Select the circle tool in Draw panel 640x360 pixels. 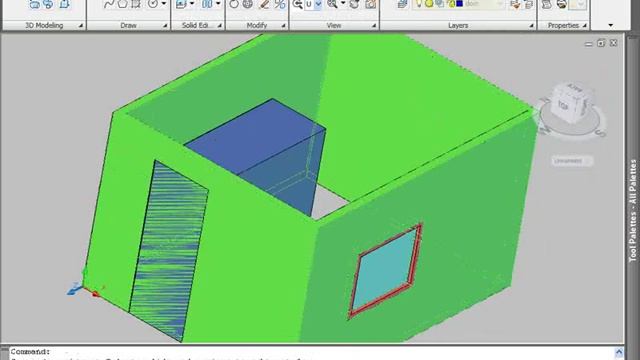(x=153, y=4)
